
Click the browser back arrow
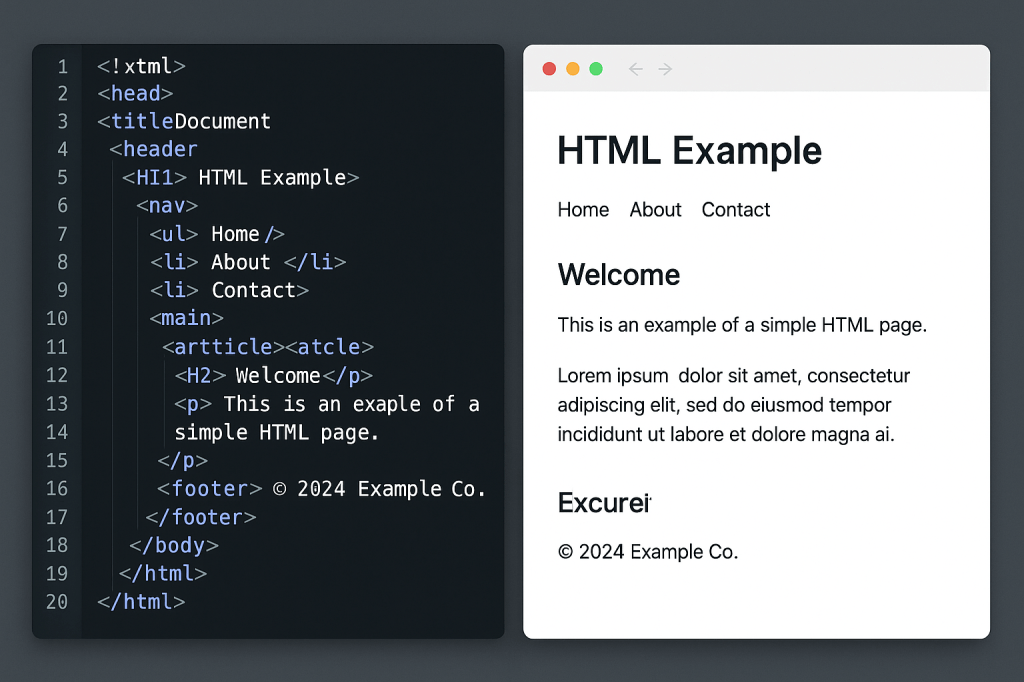[634, 69]
